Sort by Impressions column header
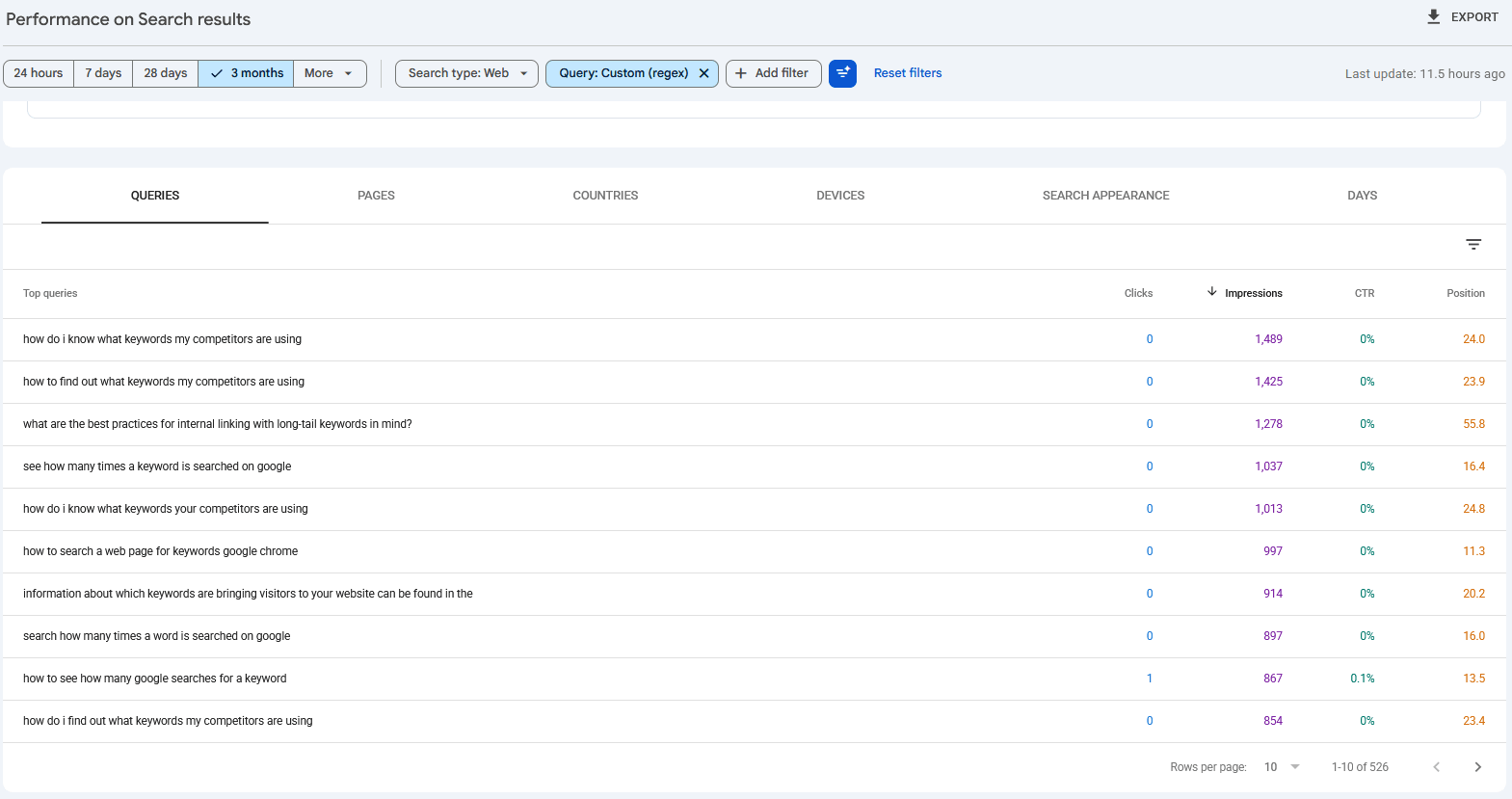The image size is (1512, 799). tap(1244, 293)
